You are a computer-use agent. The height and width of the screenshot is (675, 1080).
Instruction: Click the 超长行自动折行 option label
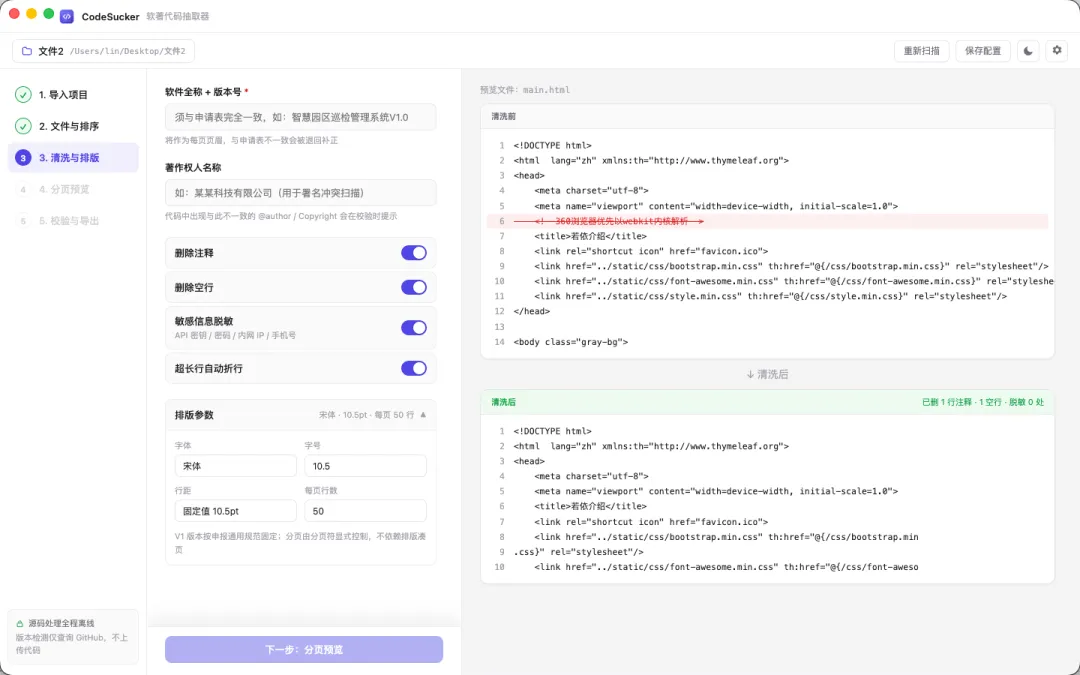pyautogui.click(x=209, y=368)
